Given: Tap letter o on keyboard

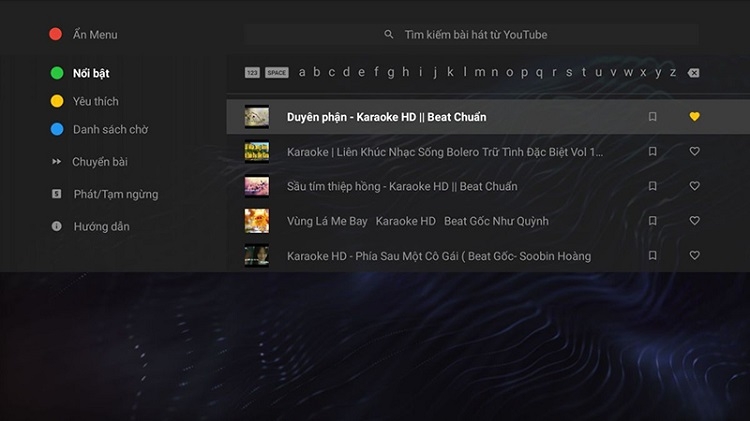Looking at the screenshot, I should click(x=509, y=72).
